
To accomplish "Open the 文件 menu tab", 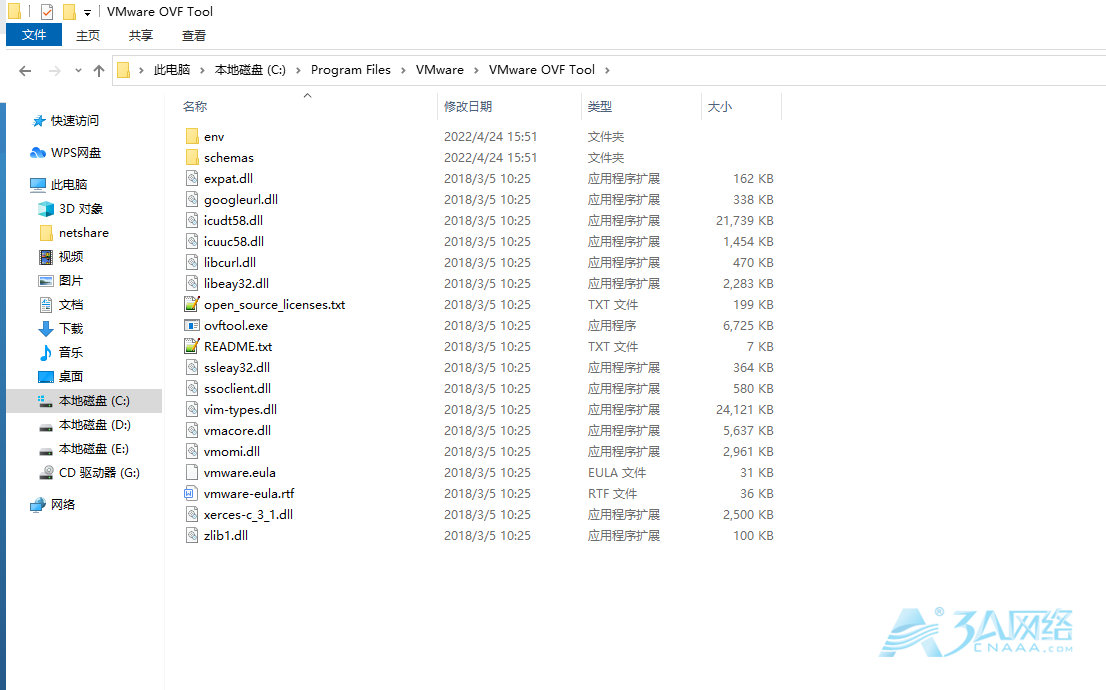I will (x=34, y=35).
